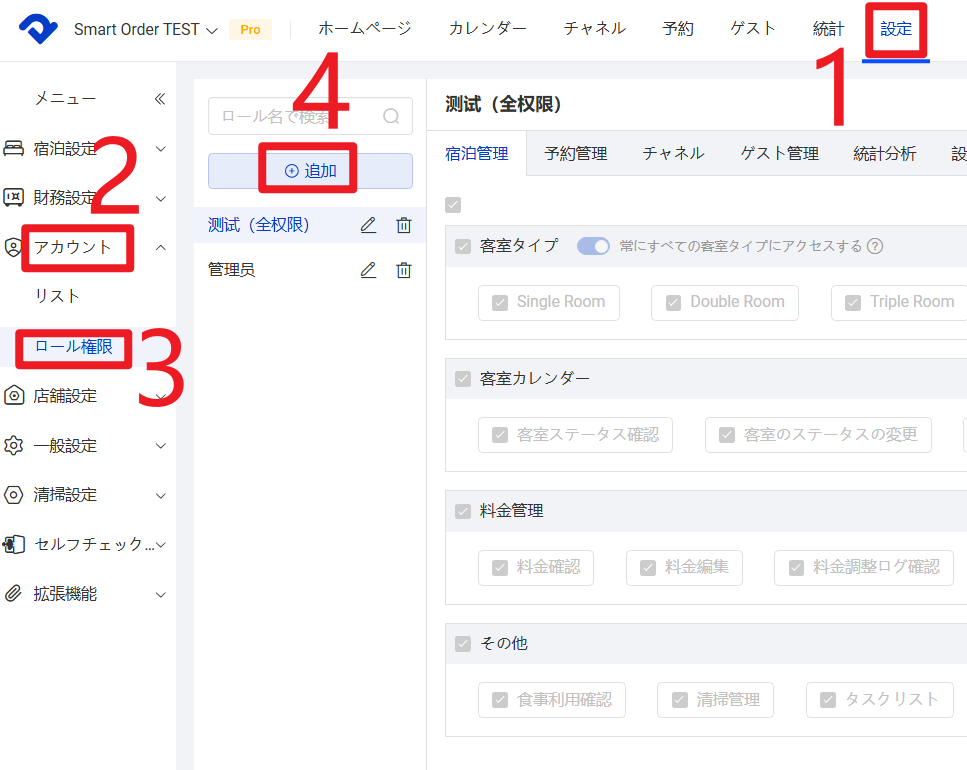967x770 pixels.
Task: Toggle the 料金管理 section checkbox
Action: [463, 511]
